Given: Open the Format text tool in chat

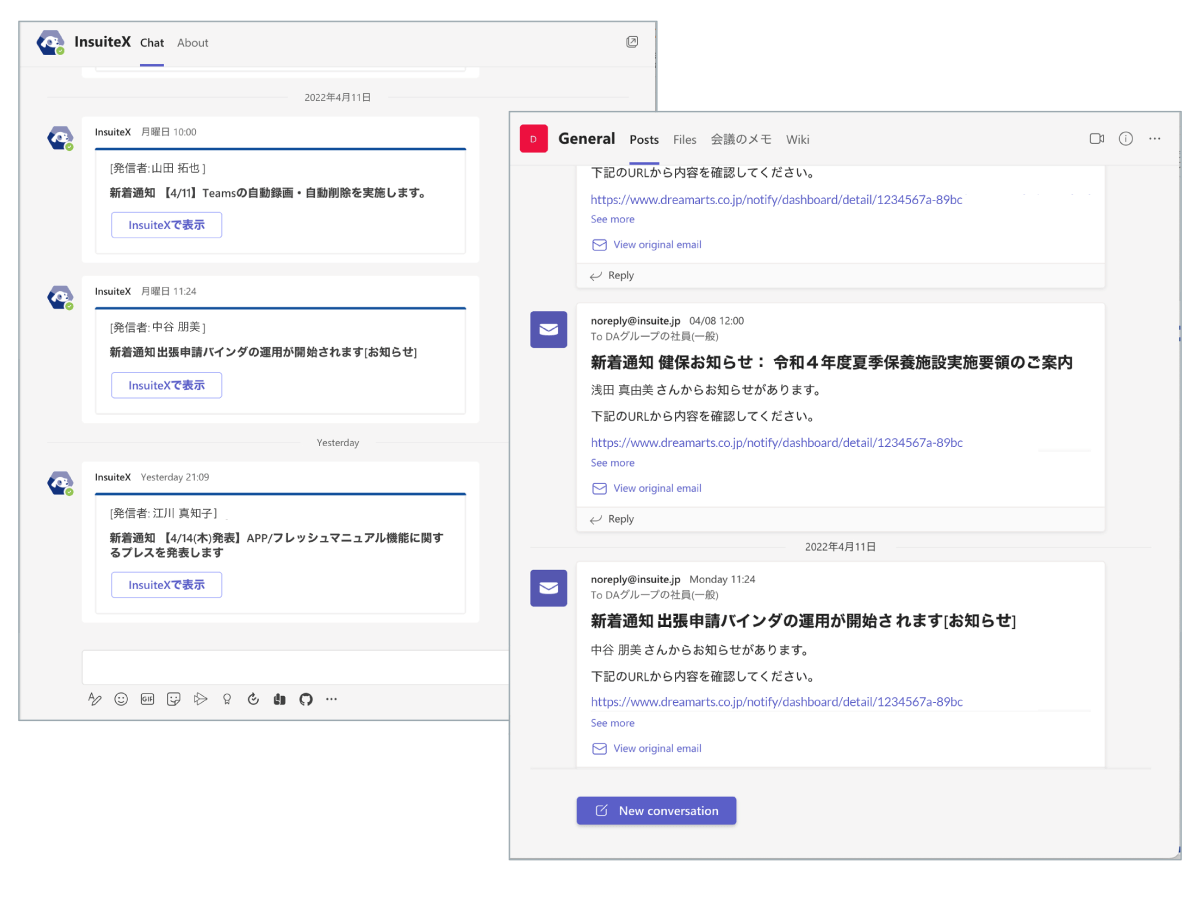Looking at the screenshot, I should [95, 699].
